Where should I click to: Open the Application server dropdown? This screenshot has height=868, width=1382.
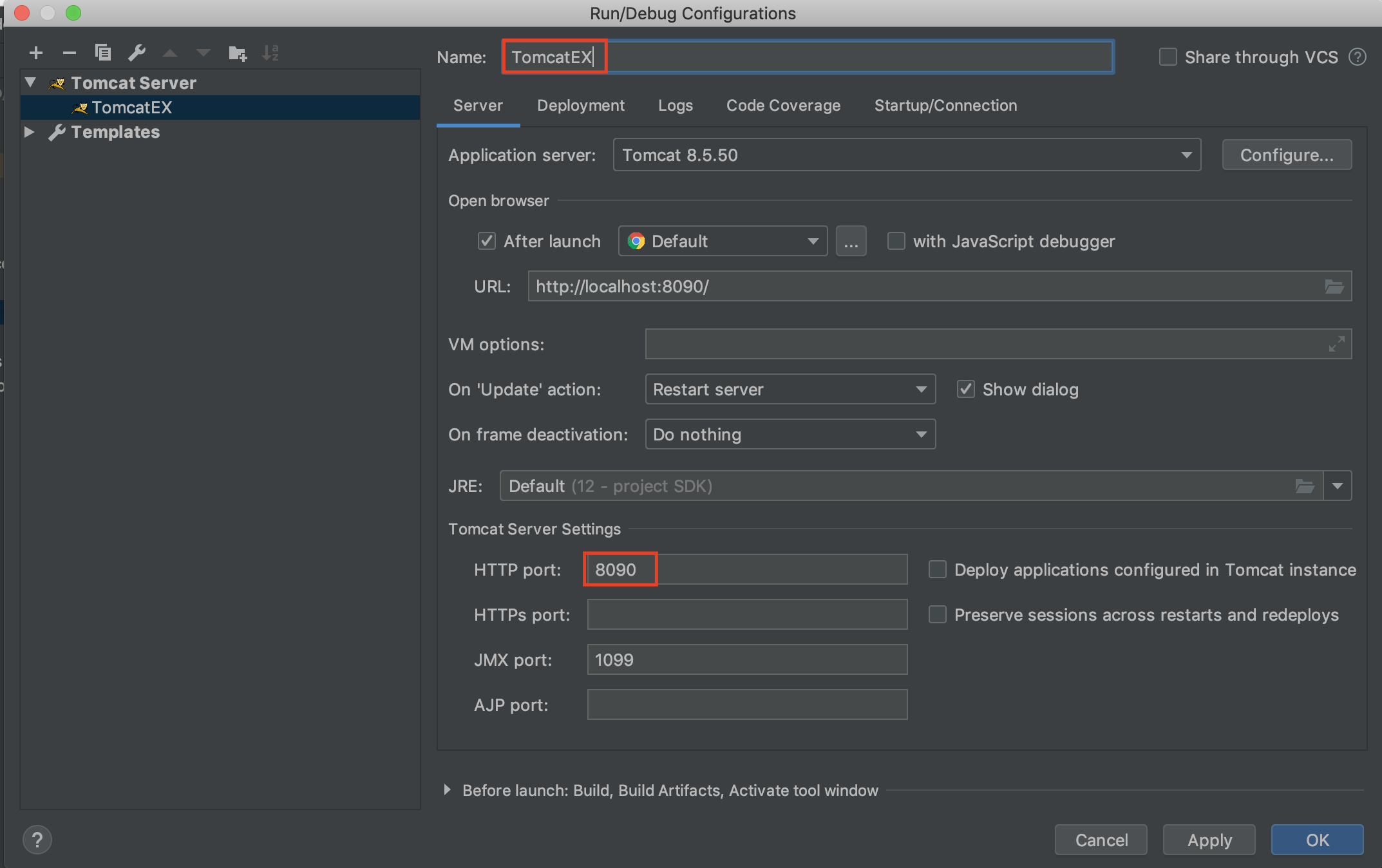click(907, 155)
